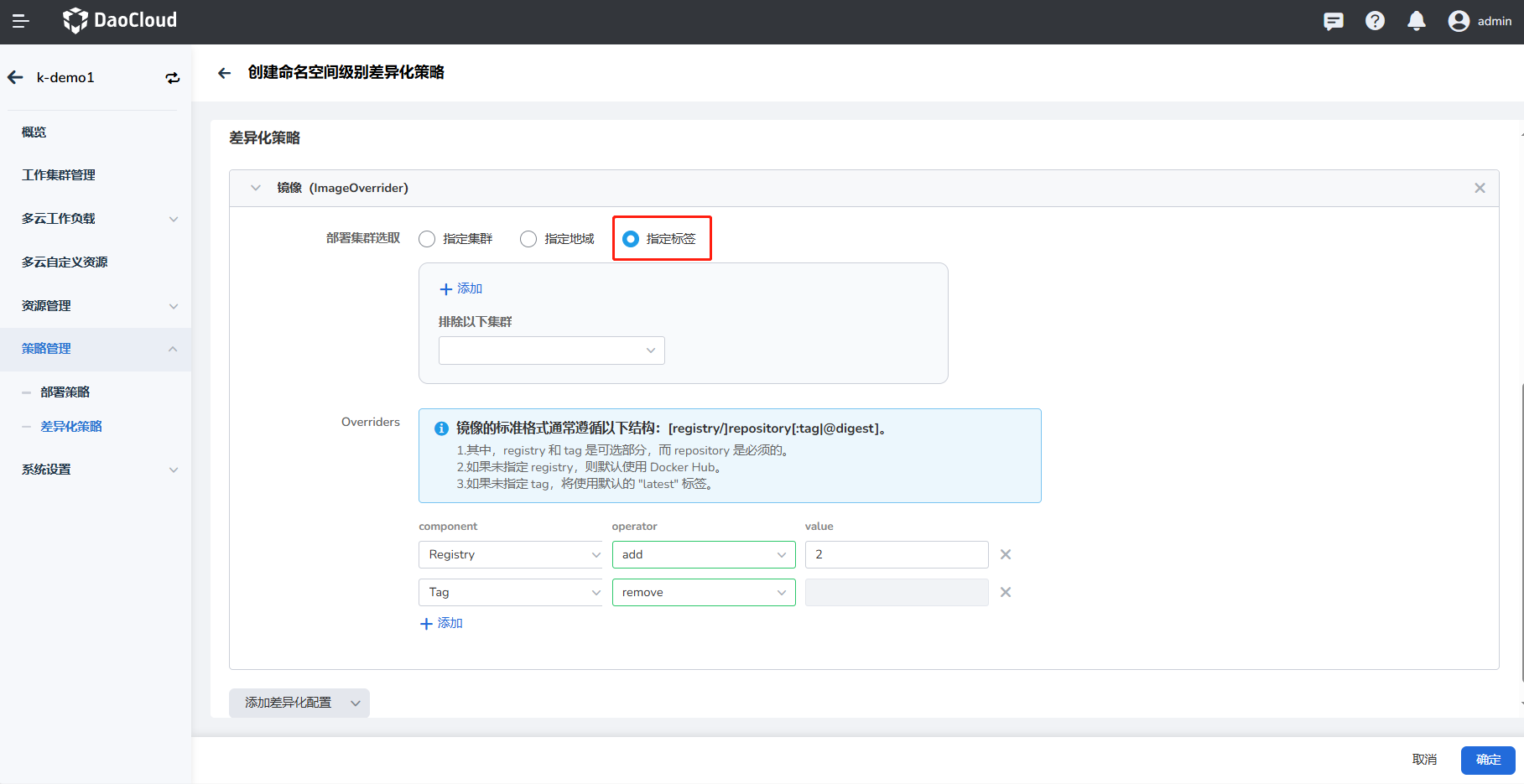Delete the Tag overrider row

coord(1006,592)
